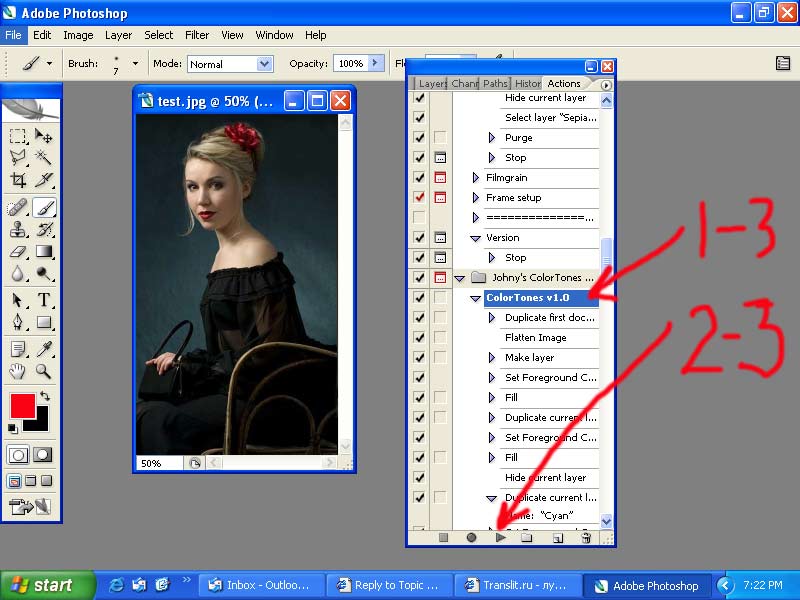Select the Gradient tool
This screenshot has height=600, width=800.
coord(43,252)
